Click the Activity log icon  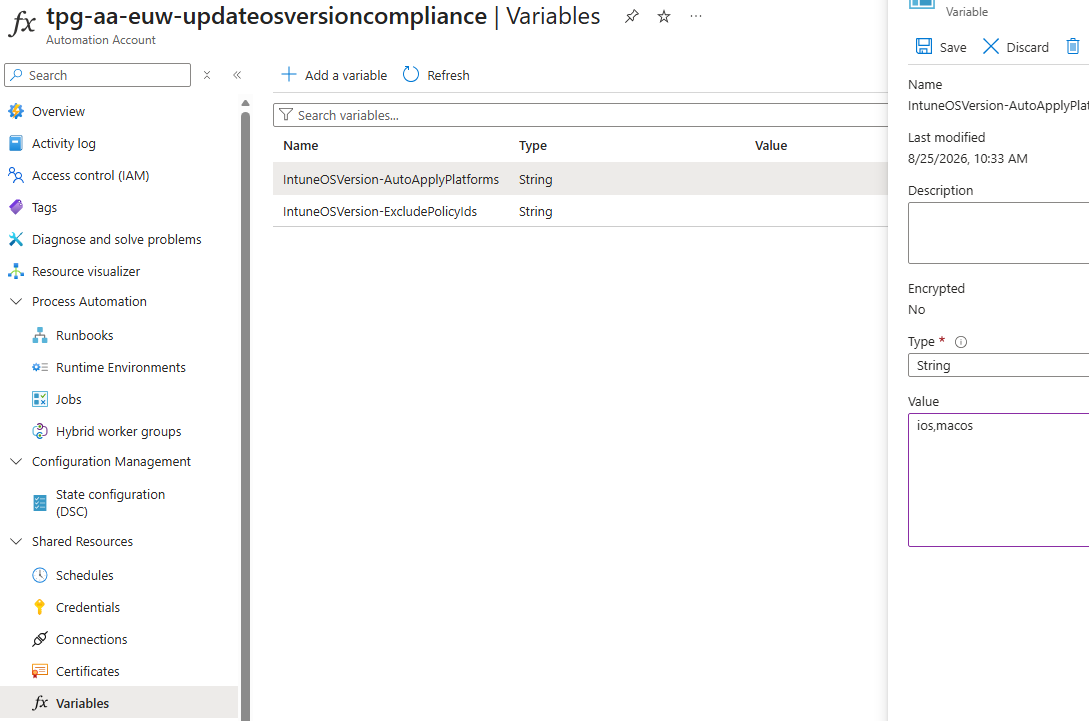(x=16, y=143)
